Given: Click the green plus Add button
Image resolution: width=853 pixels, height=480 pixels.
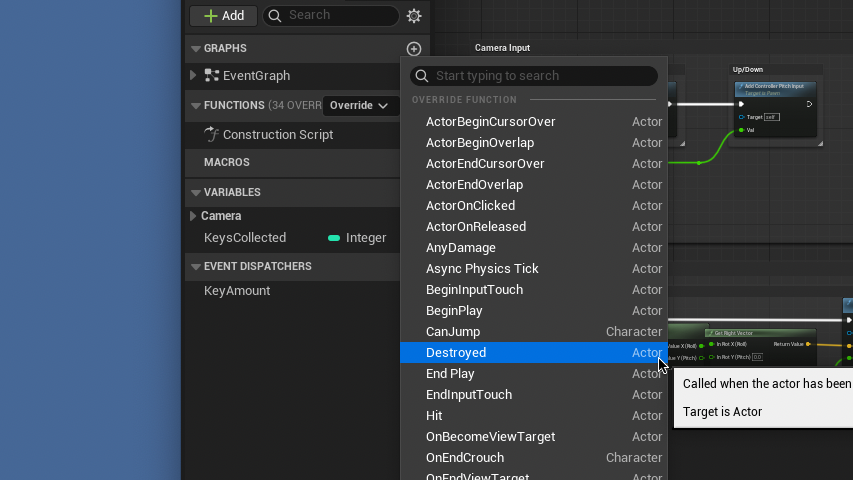Looking at the screenshot, I should pyautogui.click(x=223, y=16).
